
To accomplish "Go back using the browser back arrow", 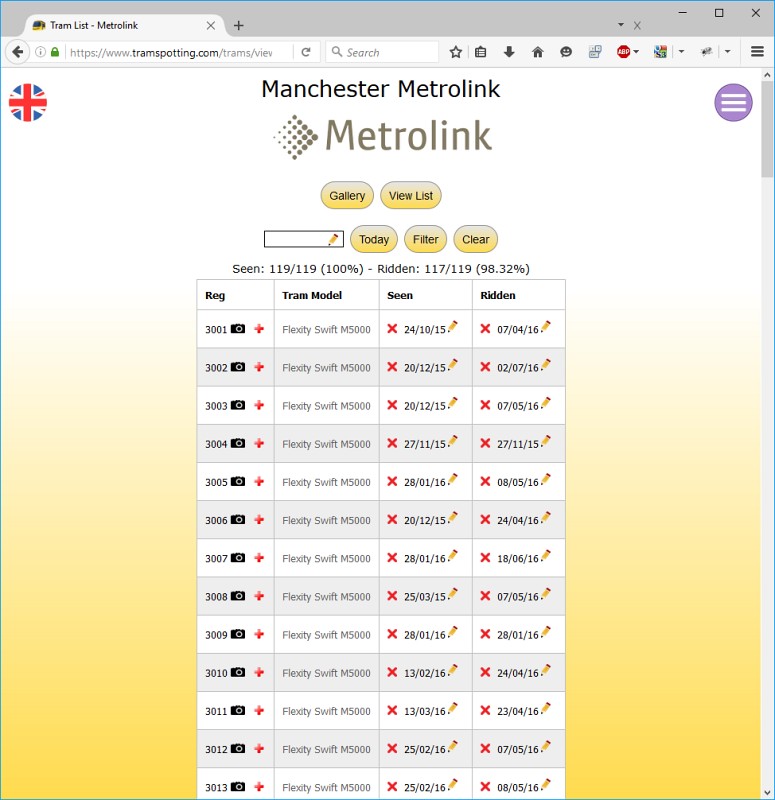I will click(17, 52).
